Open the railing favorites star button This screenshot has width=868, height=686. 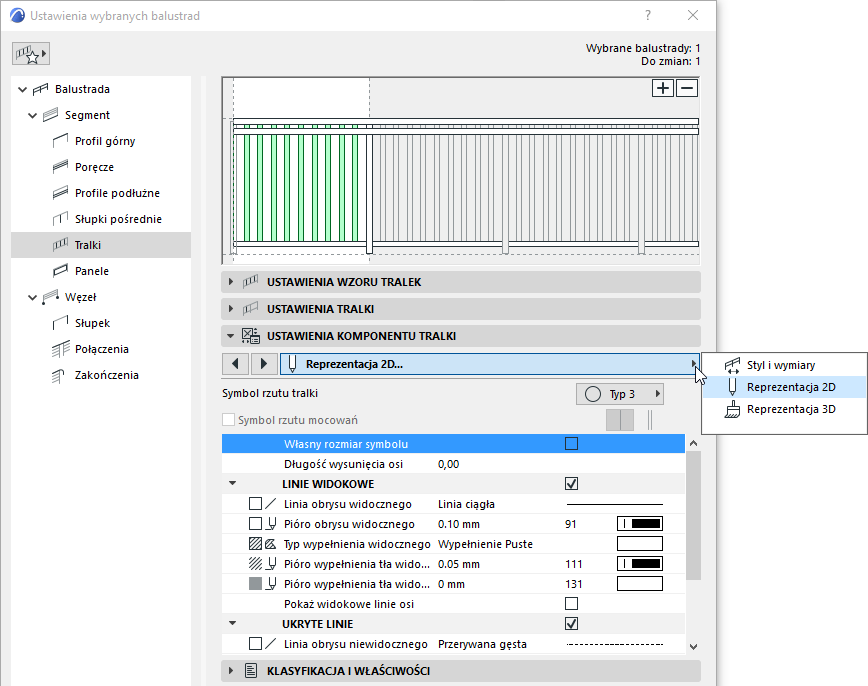click(x=31, y=54)
